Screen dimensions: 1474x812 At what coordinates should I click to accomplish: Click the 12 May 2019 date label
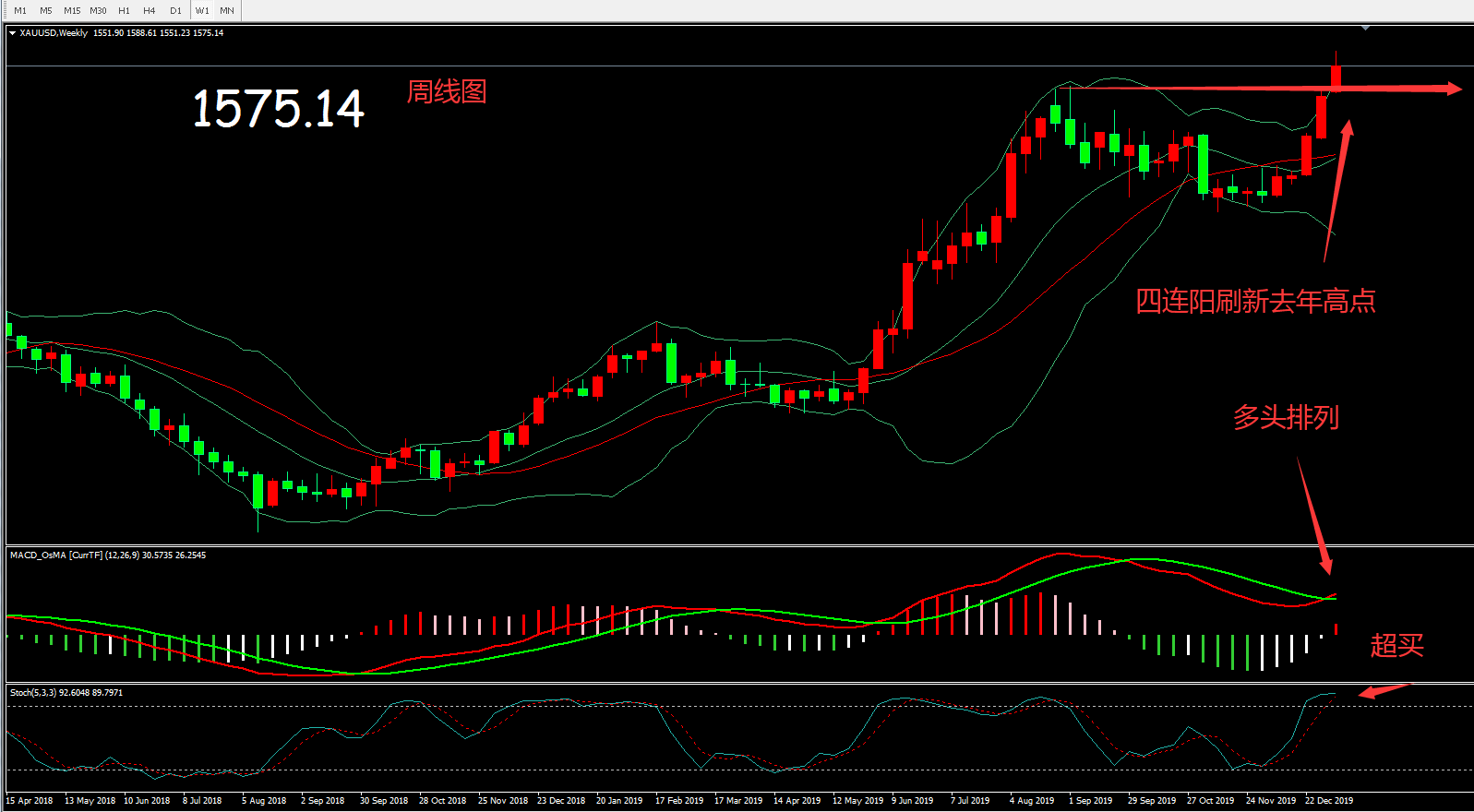tap(857, 801)
